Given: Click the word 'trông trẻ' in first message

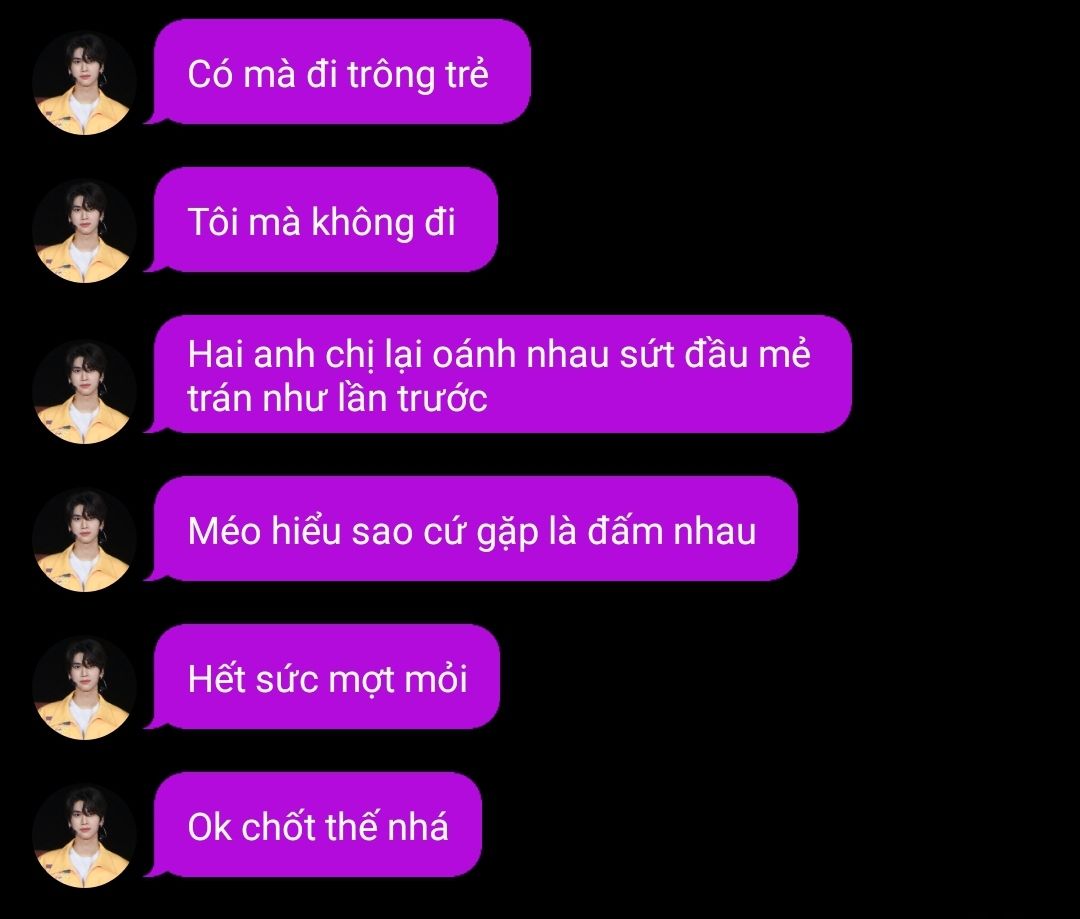Looking at the screenshot, I should [418, 76].
